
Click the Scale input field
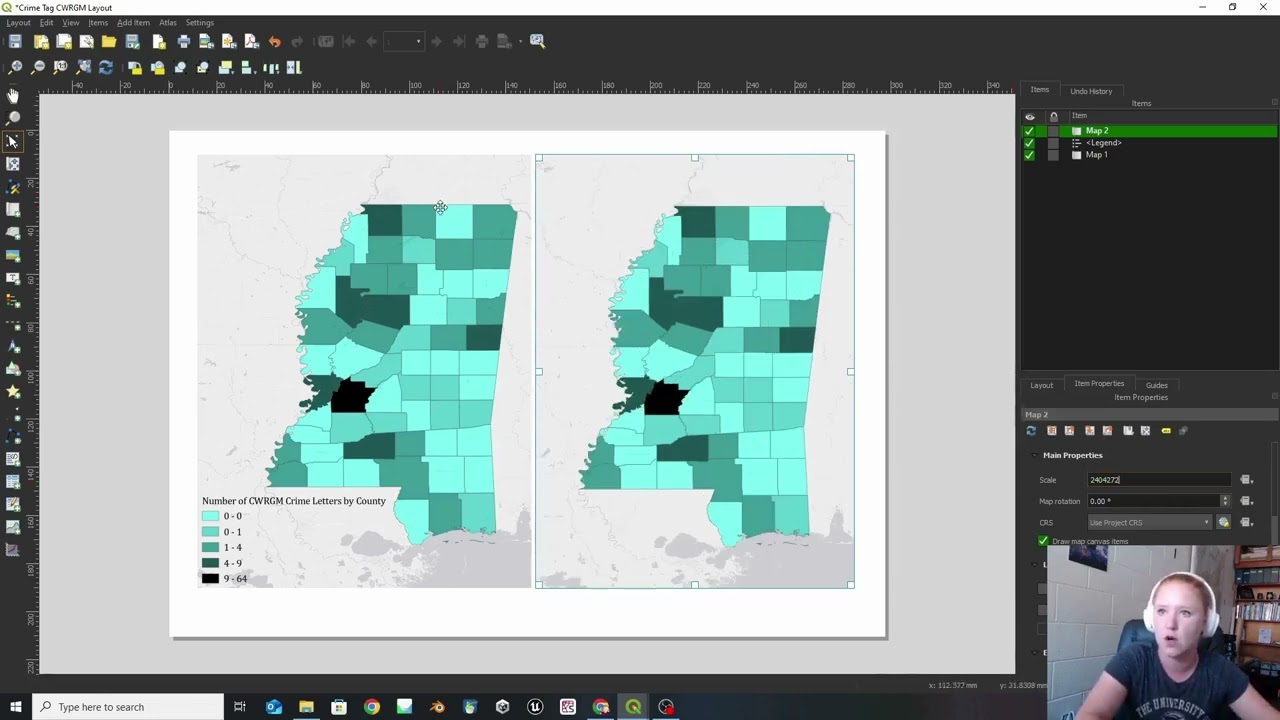tap(1160, 480)
